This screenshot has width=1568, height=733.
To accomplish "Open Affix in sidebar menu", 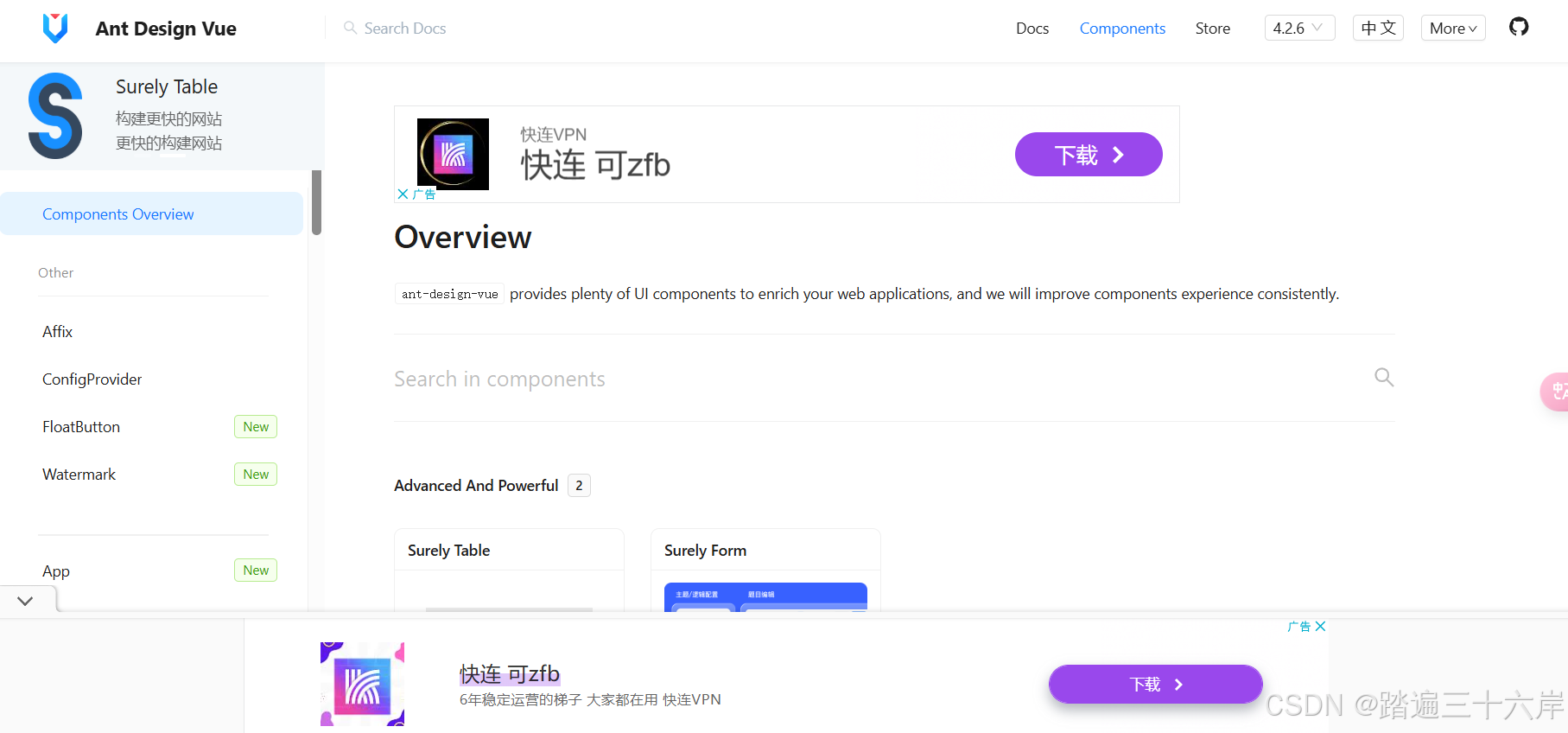I will (58, 332).
